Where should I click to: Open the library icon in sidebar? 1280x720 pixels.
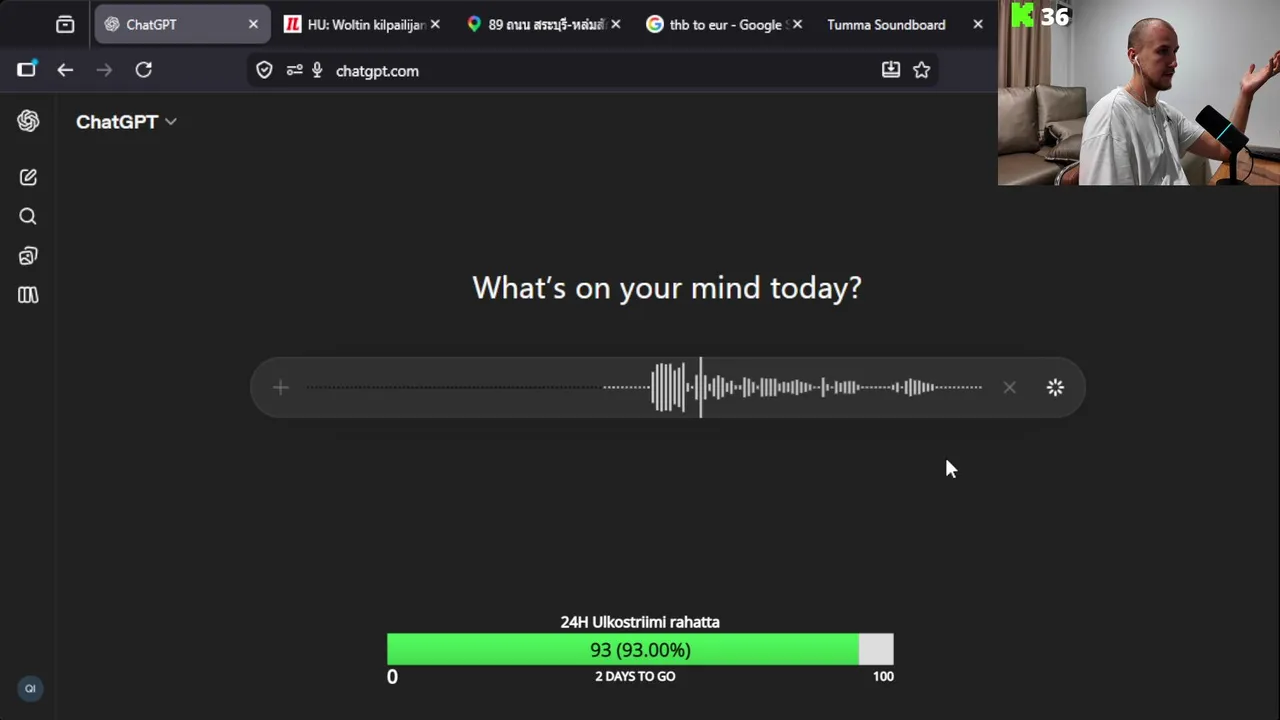28,295
